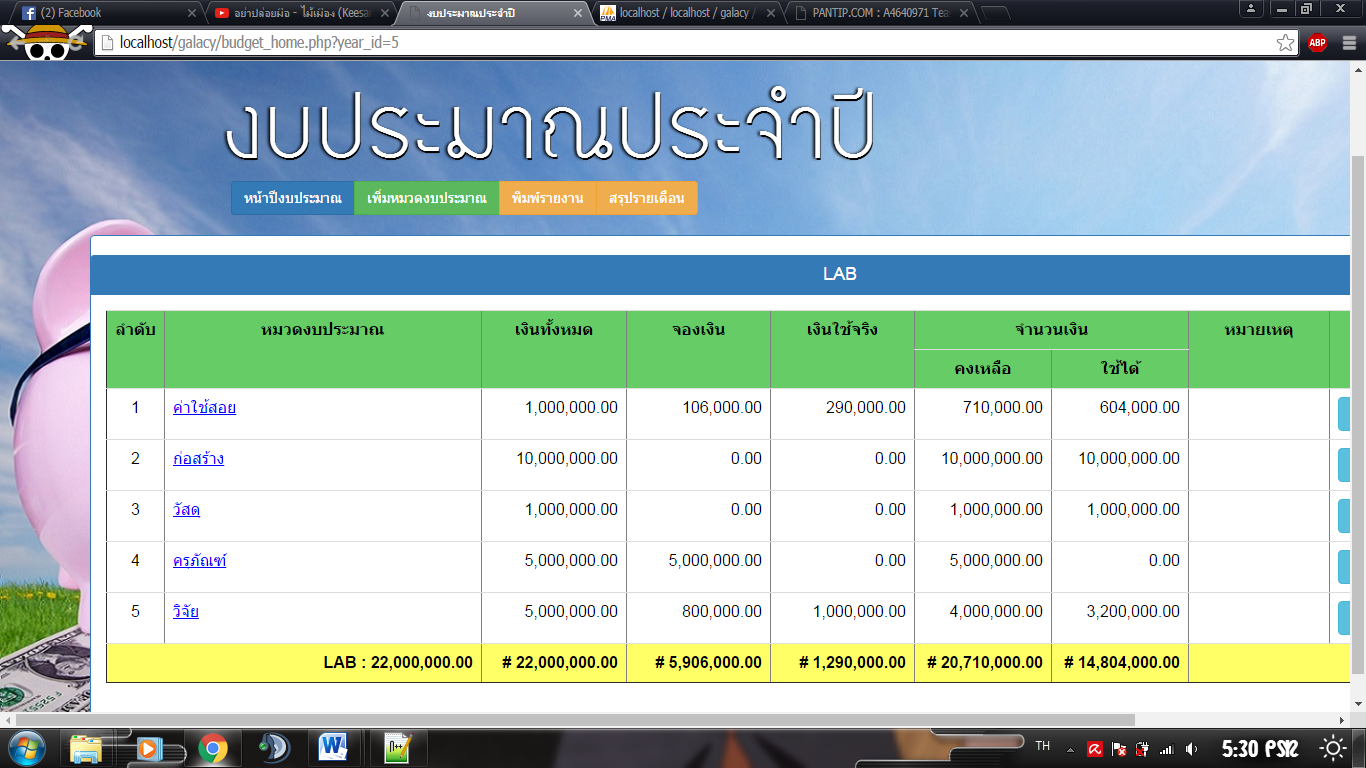1366x768 pixels.
Task: Show hidden tray icons arrow
Action: coord(1070,749)
